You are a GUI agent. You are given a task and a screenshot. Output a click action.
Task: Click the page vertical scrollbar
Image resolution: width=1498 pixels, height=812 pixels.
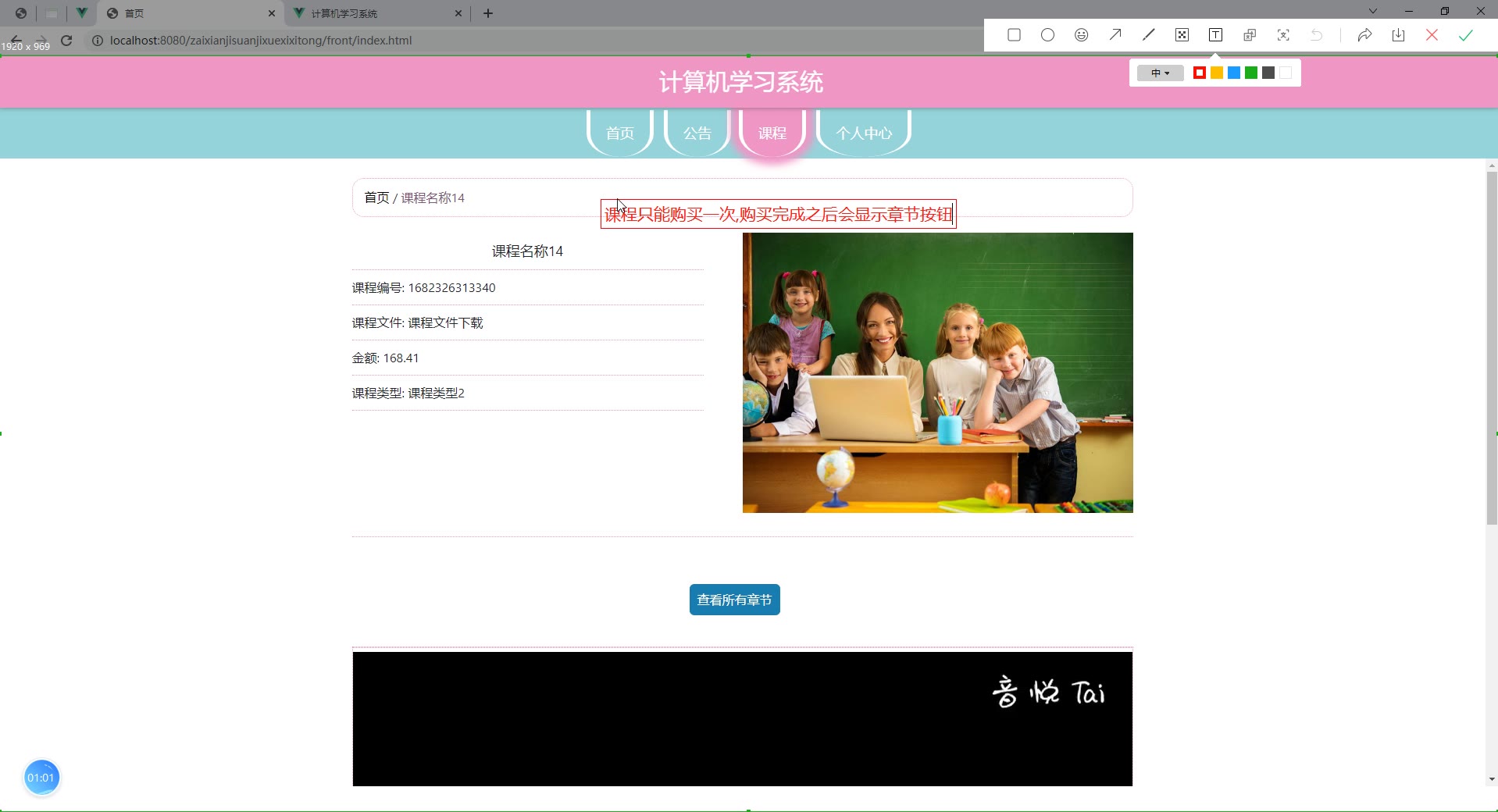1492,347
